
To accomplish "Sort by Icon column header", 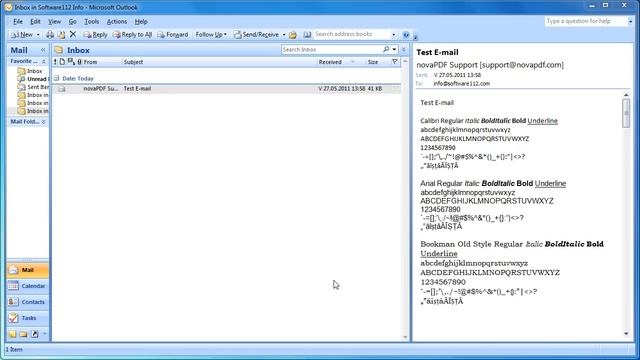I will click(x=62, y=62).
